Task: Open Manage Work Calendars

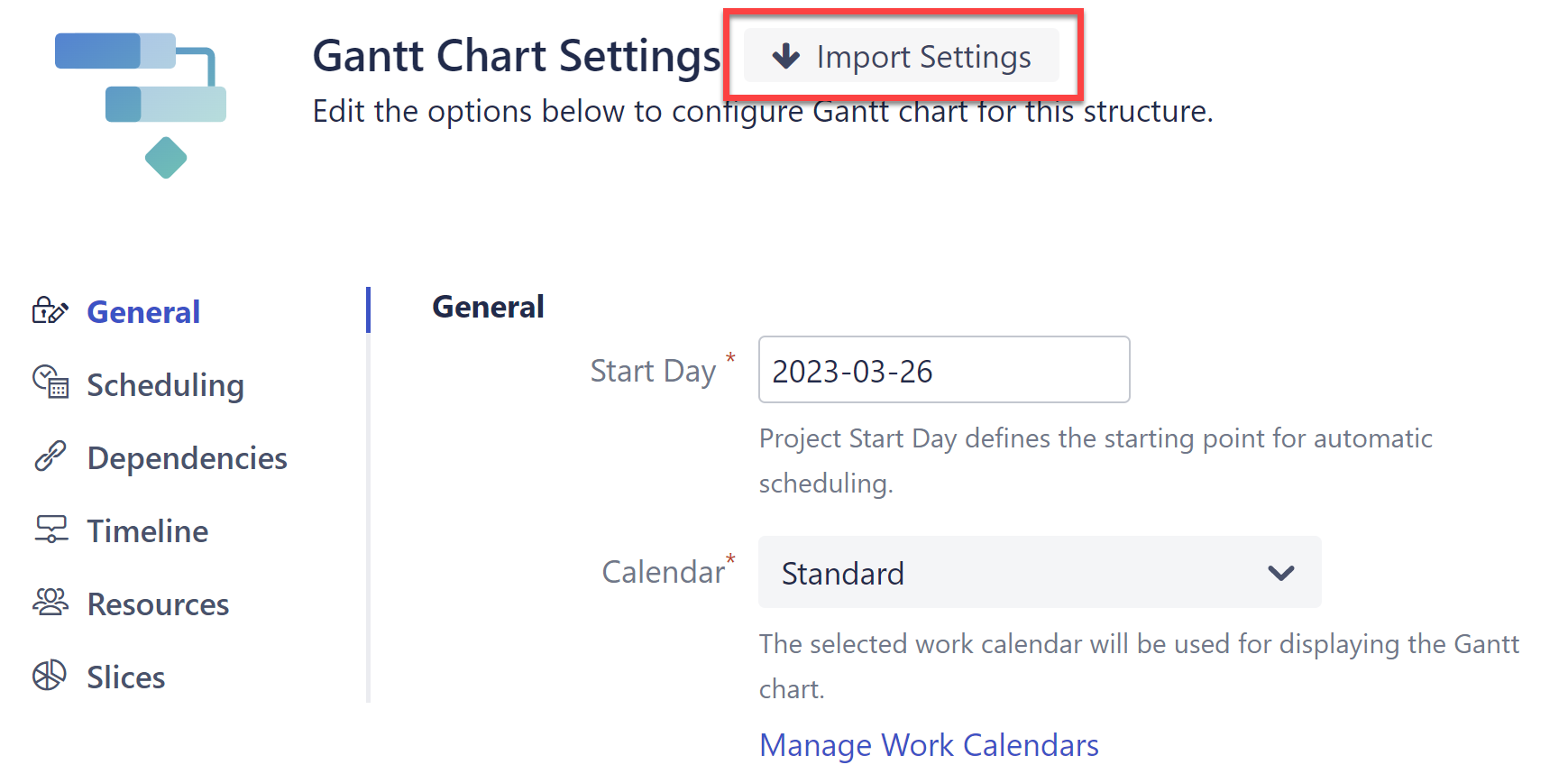Action: tap(928, 744)
